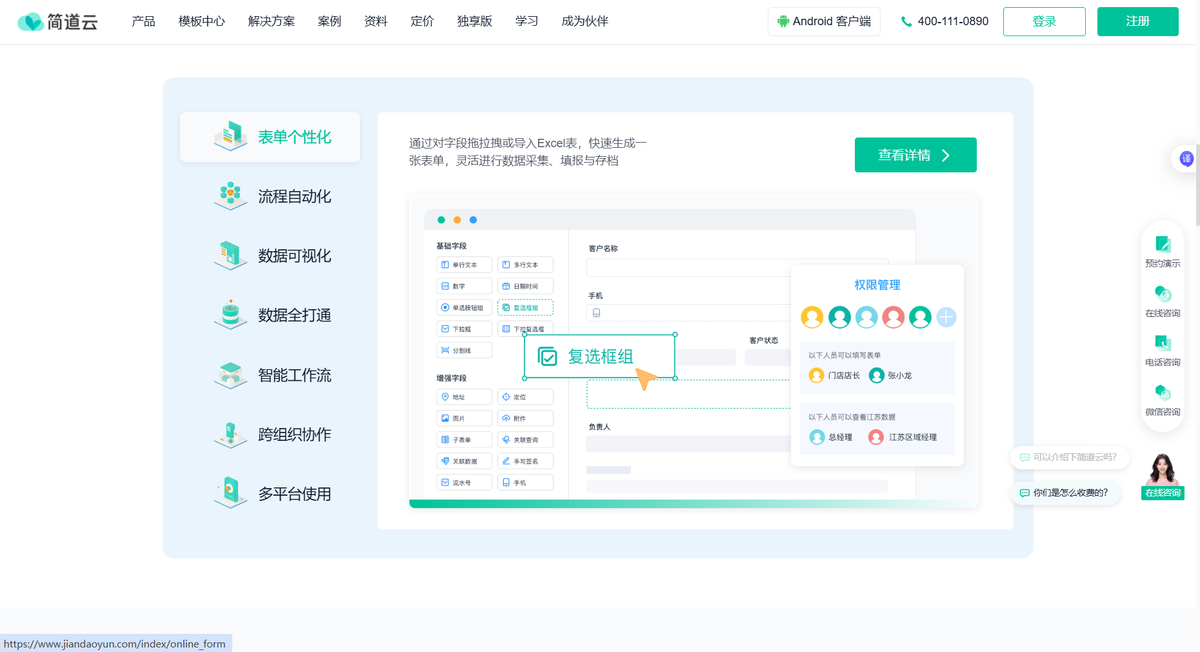Click the Android robot icon

783,21
